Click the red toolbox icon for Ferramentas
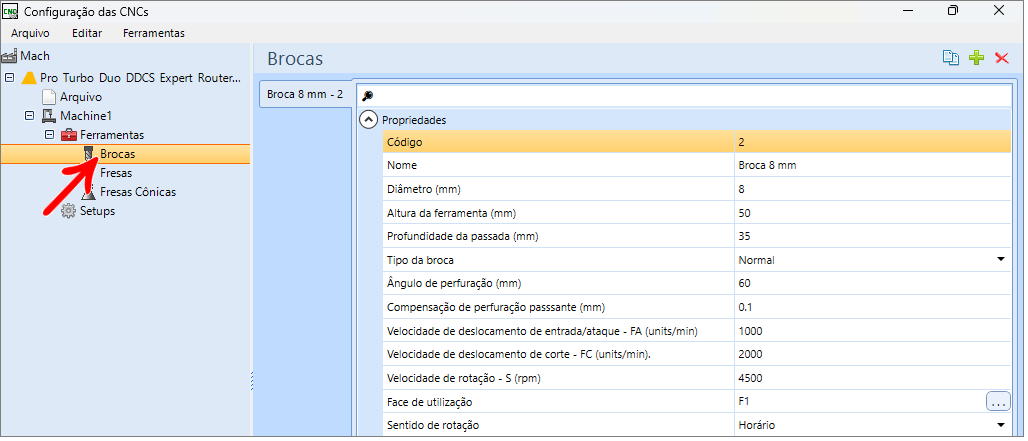Image resolution: width=1028 pixels, height=441 pixels. click(x=69, y=135)
